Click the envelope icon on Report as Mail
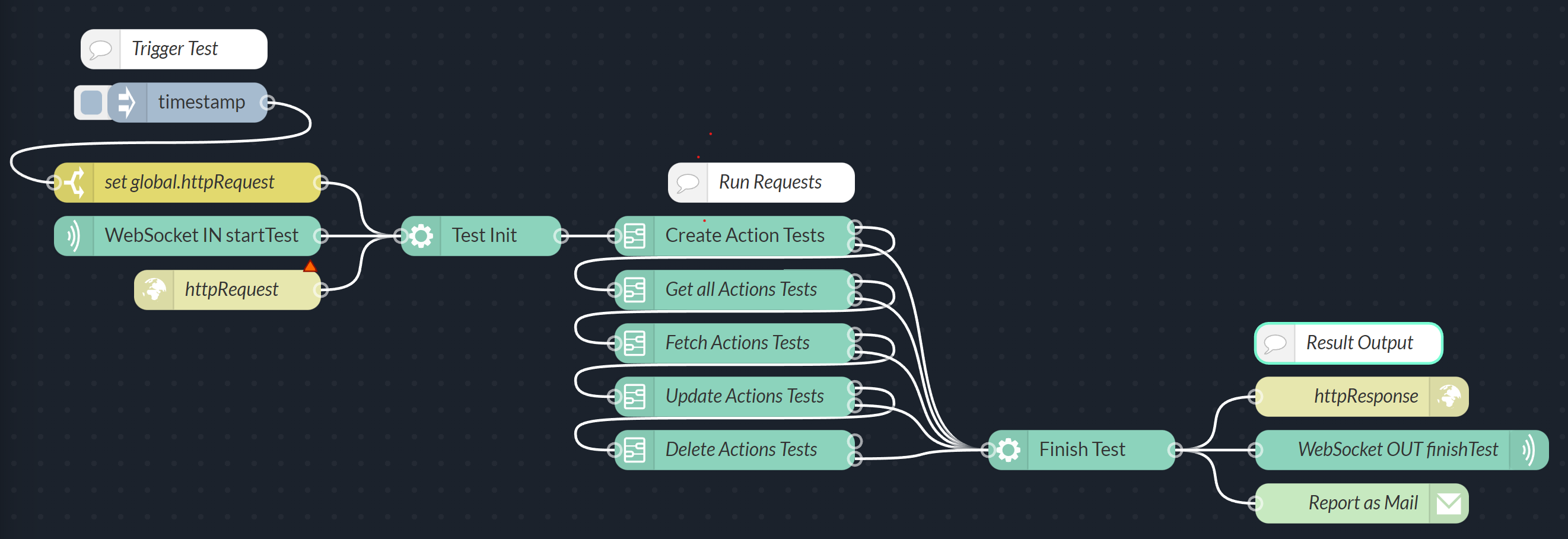 click(1449, 503)
